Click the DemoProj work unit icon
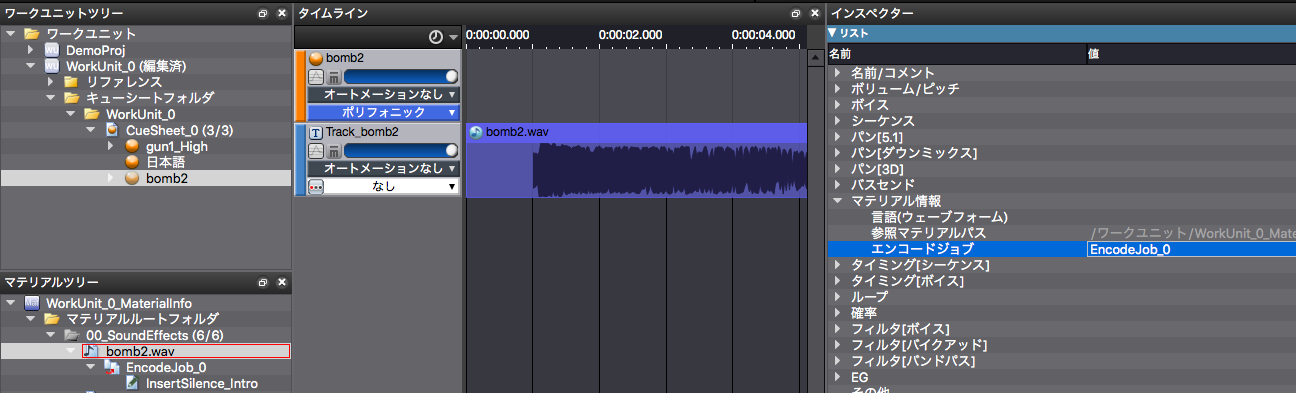Screen dimensions: 1296x393 tap(52, 50)
